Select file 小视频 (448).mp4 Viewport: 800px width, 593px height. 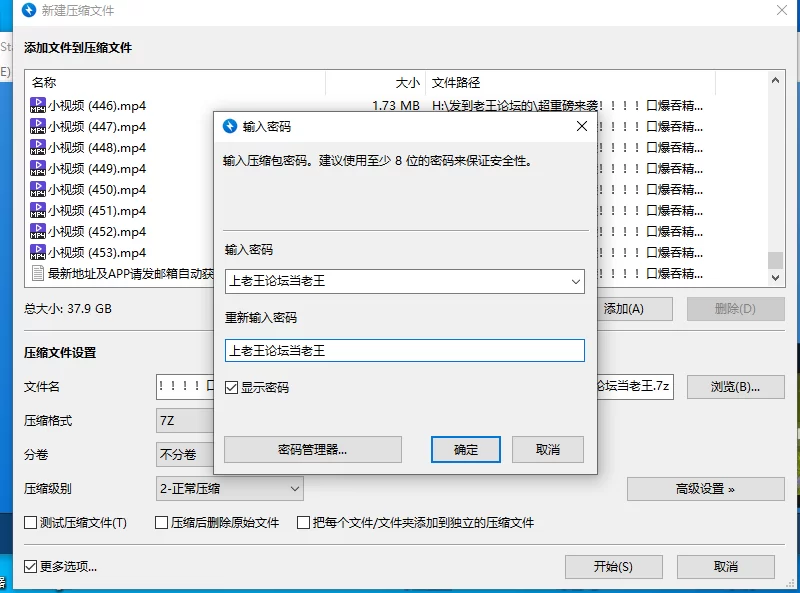pyautogui.click(x=97, y=147)
